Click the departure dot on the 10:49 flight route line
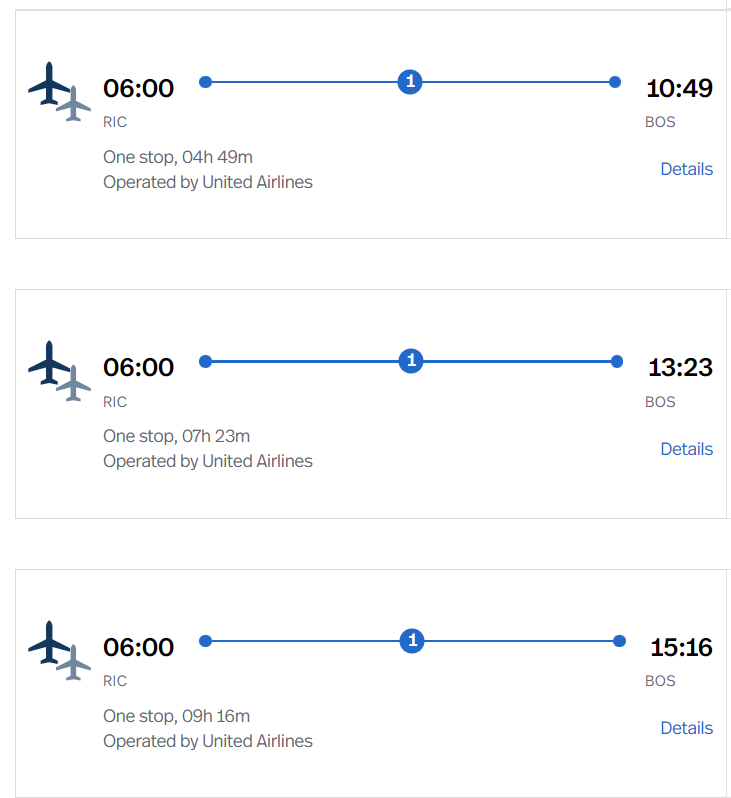Image resolution: width=731 pixels, height=798 pixels. coord(206,82)
